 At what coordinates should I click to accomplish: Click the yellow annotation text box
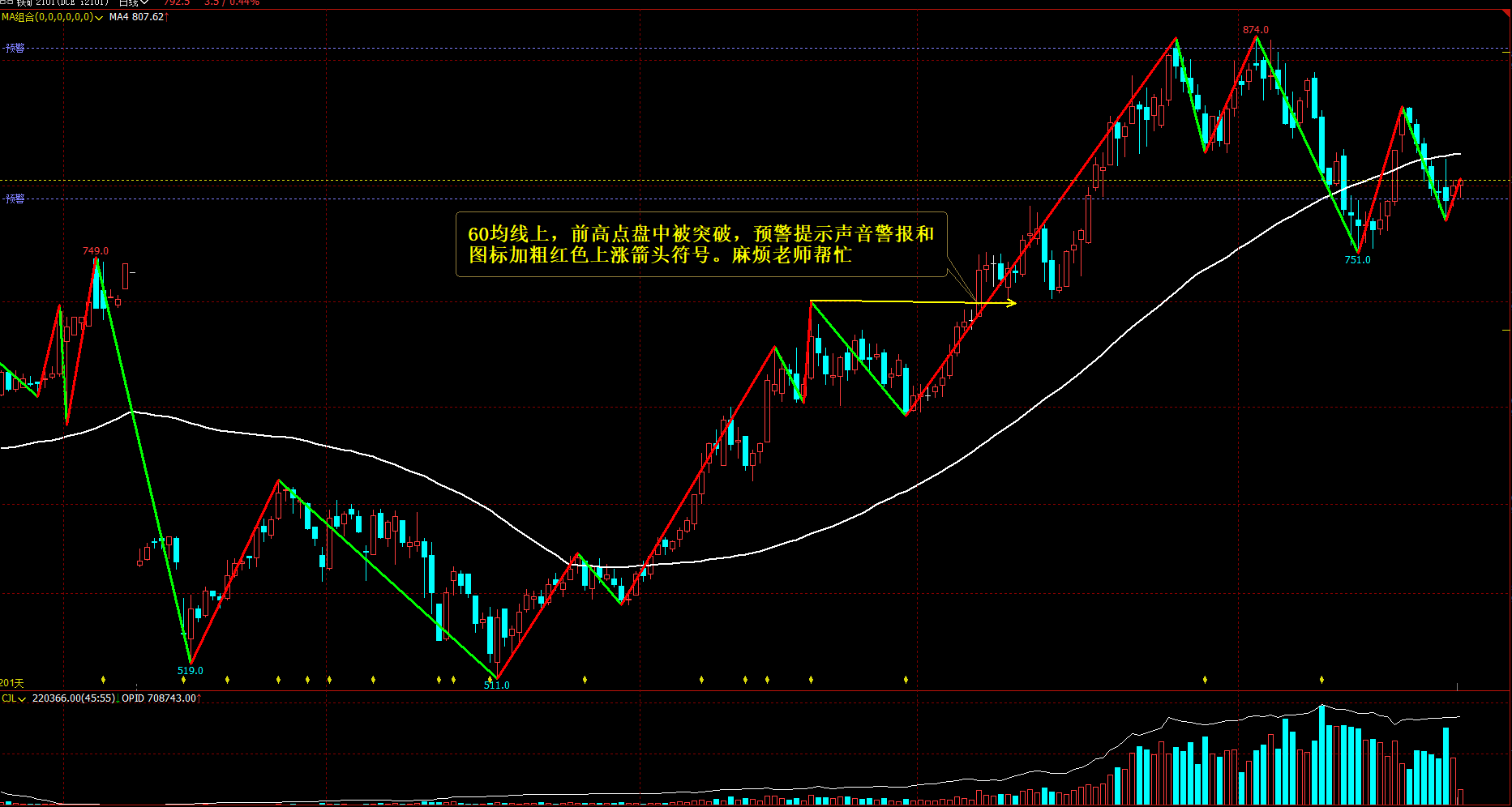pos(701,245)
